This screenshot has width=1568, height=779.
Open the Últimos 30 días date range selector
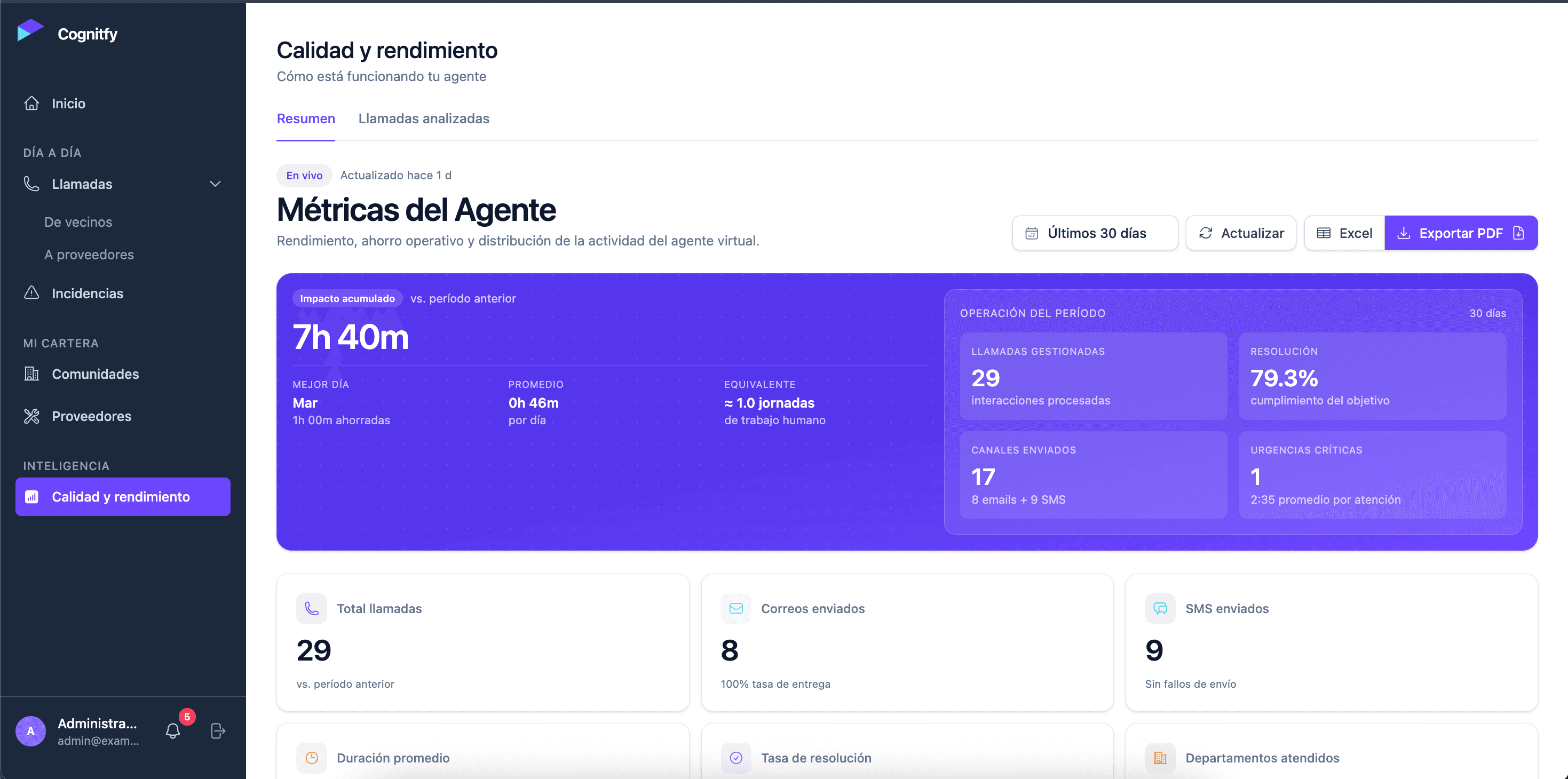click(1095, 233)
